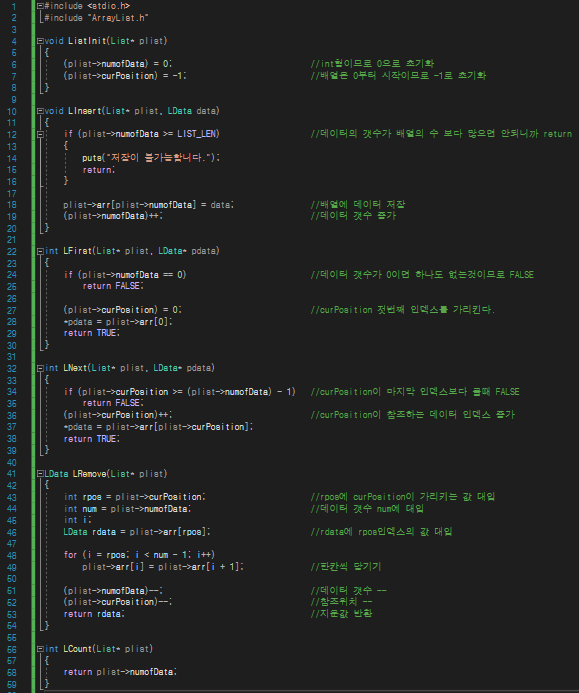The image size is (579, 693).
Task: Click LData rdata declaration on line 46
Action: point(137,532)
